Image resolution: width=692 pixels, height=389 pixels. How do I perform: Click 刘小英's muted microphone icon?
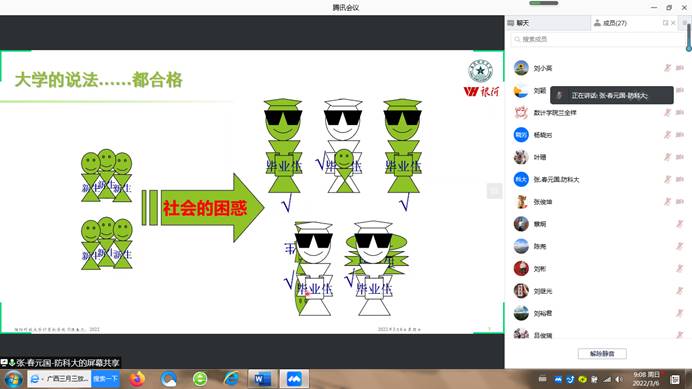(x=667, y=68)
